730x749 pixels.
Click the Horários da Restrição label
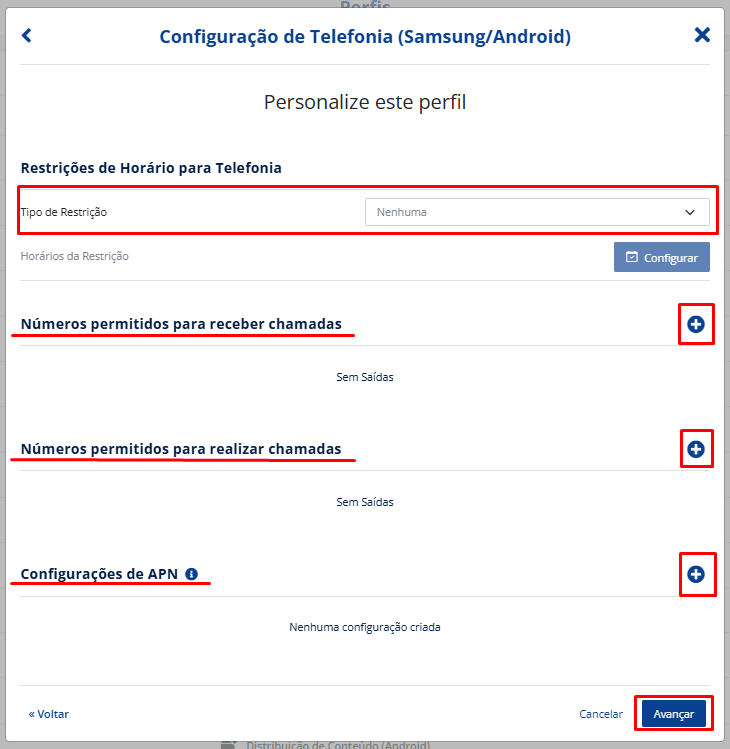75,256
